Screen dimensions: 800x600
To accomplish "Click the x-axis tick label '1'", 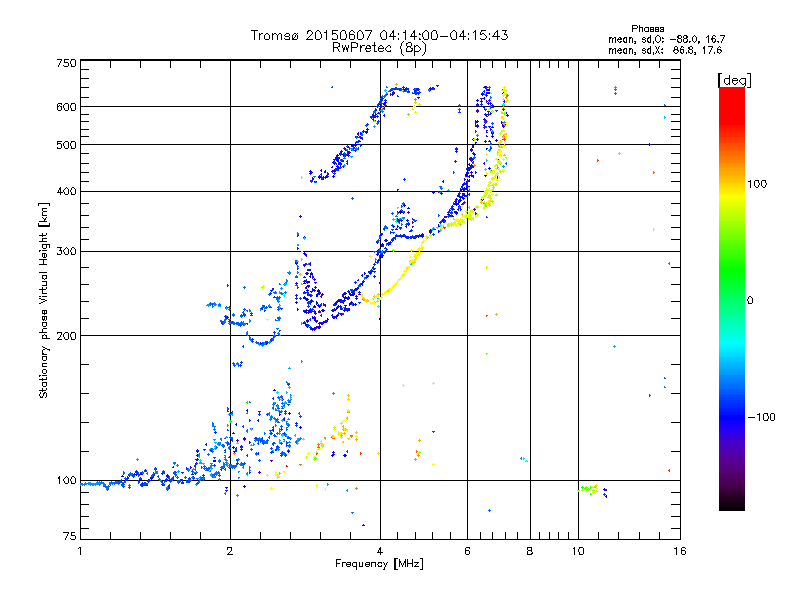I will [x=80, y=551].
